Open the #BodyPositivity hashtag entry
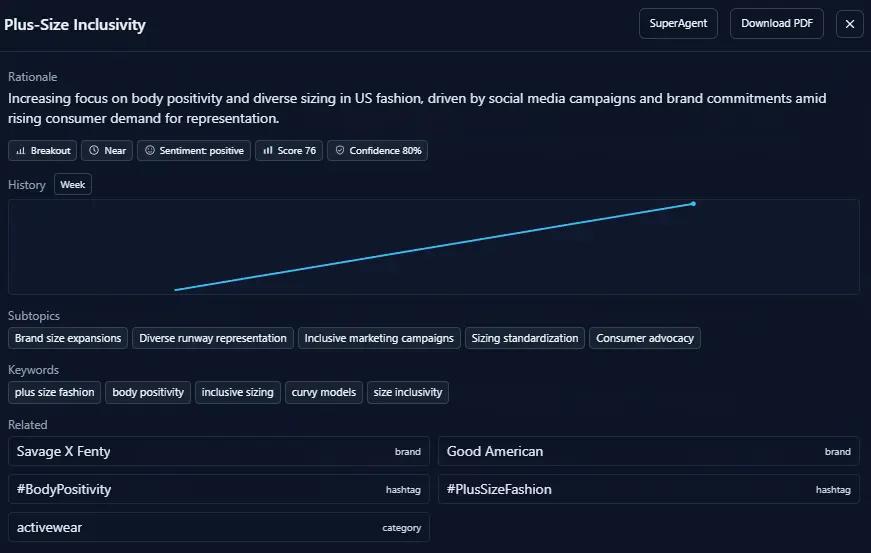This screenshot has height=553, width=871. [219, 489]
